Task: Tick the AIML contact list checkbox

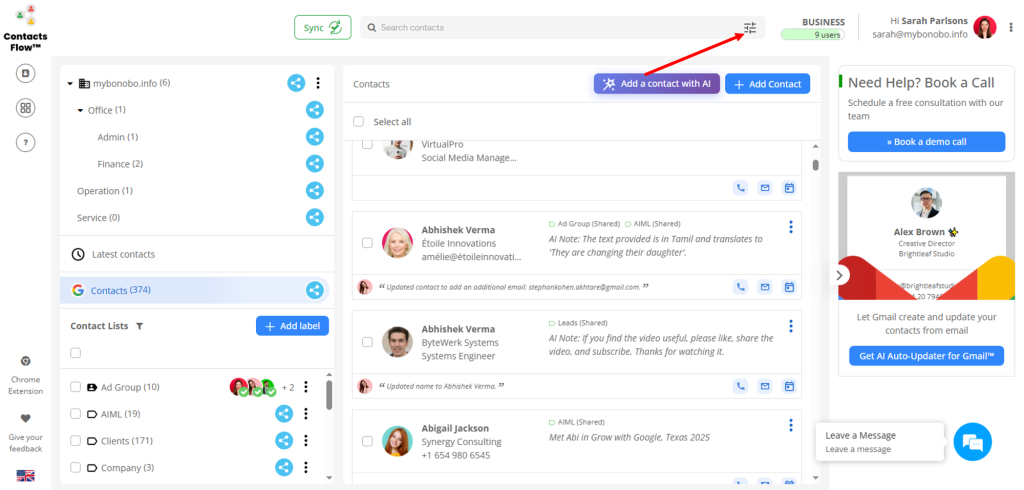Action: click(76, 414)
